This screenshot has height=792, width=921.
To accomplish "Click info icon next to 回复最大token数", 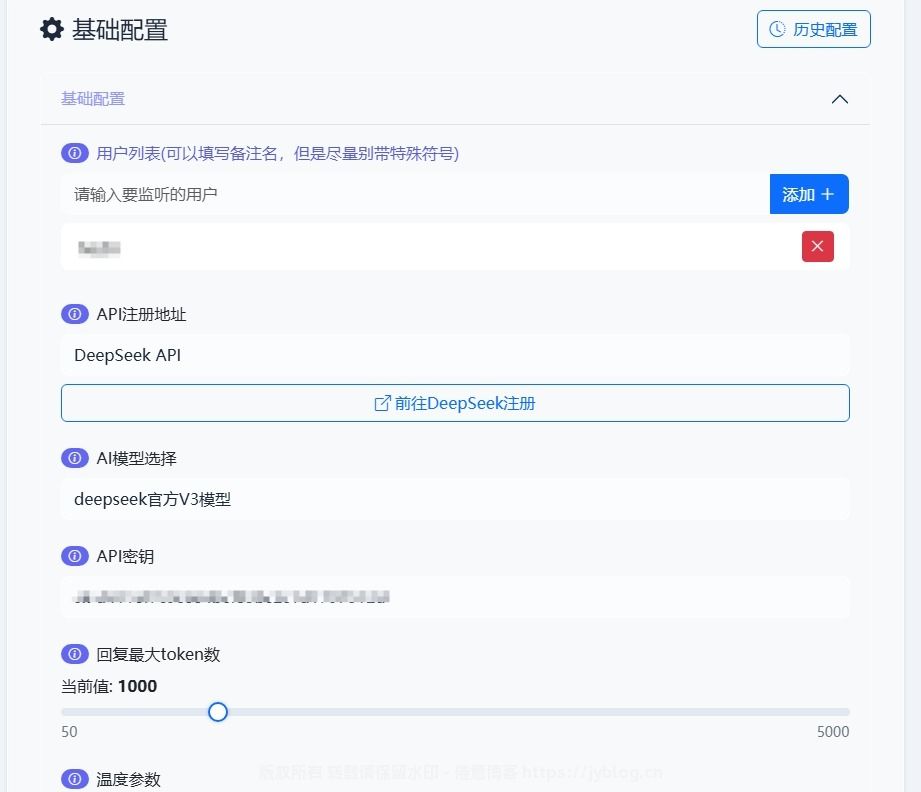I will tap(75, 654).
